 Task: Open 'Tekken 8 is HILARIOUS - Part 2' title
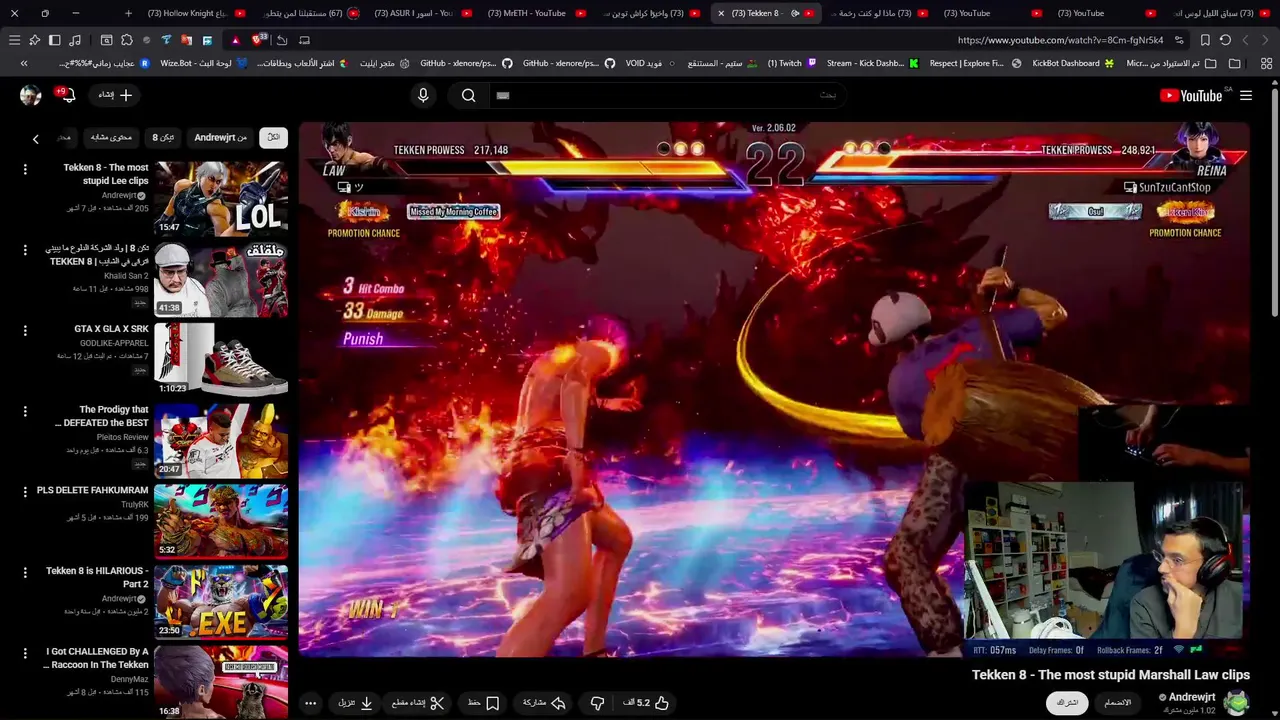[x=97, y=577]
